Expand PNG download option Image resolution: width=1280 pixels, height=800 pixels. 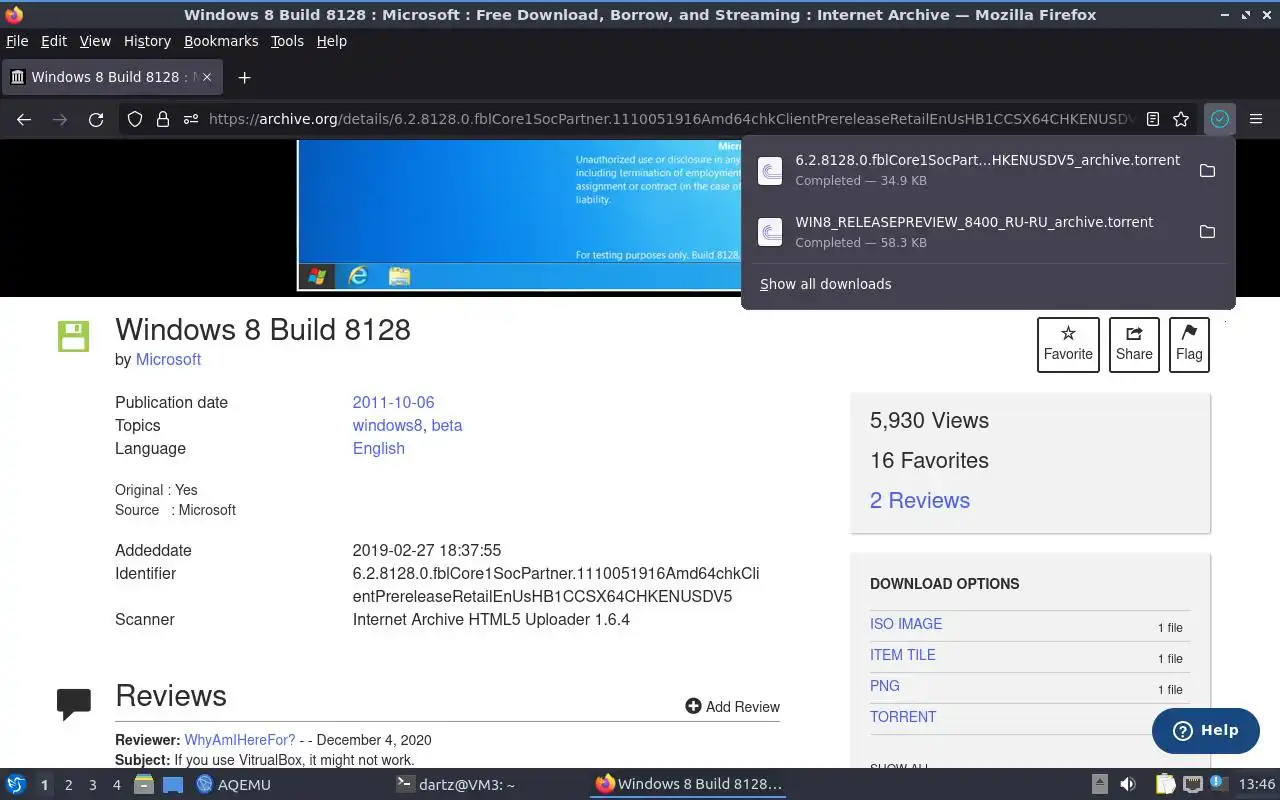(x=885, y=686)
